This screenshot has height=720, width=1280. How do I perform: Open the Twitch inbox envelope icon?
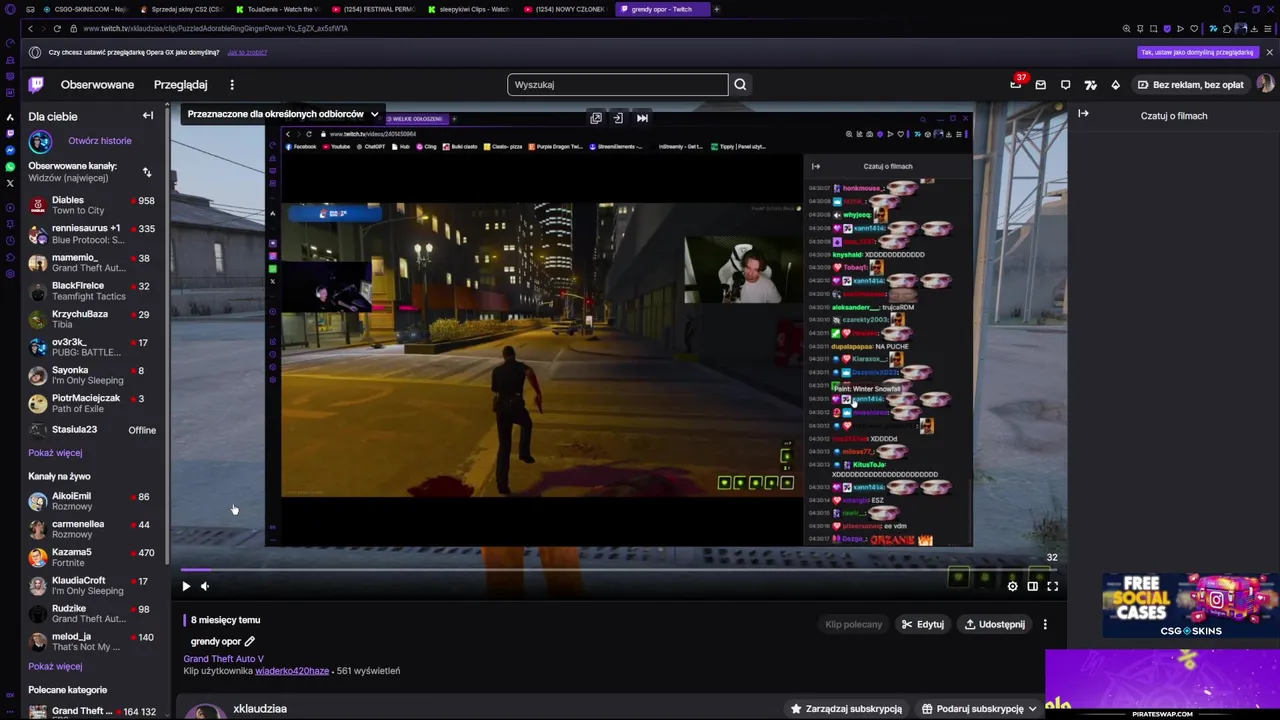(1041, 85)
